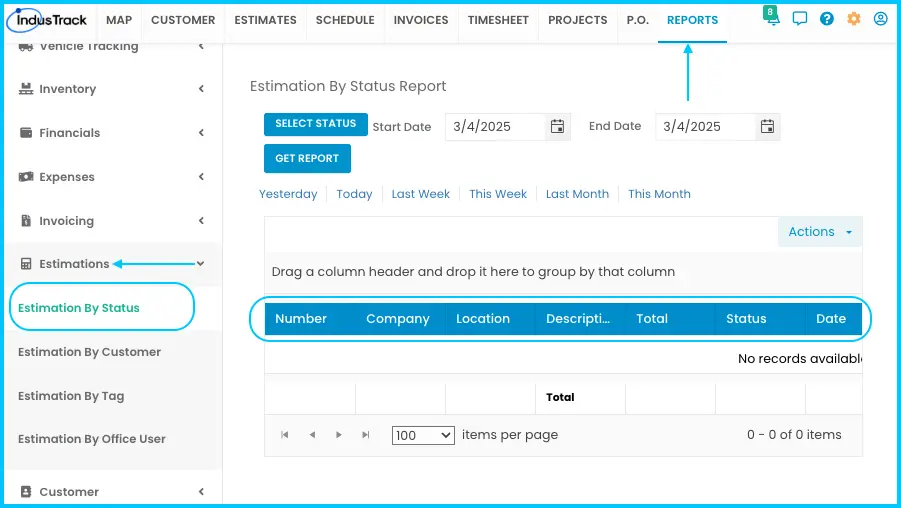Sort by the Status column header
Viewport: 901px width, 508px height.
[x=760, y=319]
